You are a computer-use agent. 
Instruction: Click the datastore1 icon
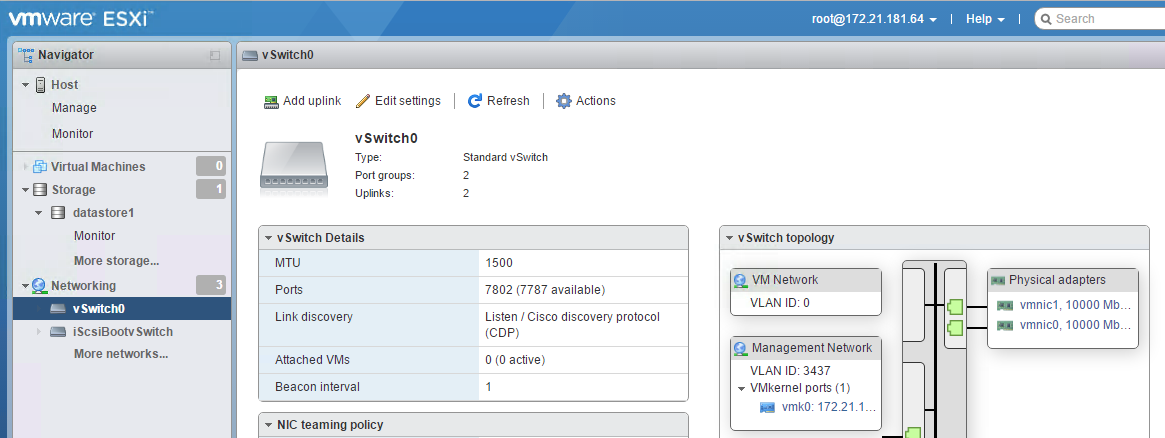58,213
